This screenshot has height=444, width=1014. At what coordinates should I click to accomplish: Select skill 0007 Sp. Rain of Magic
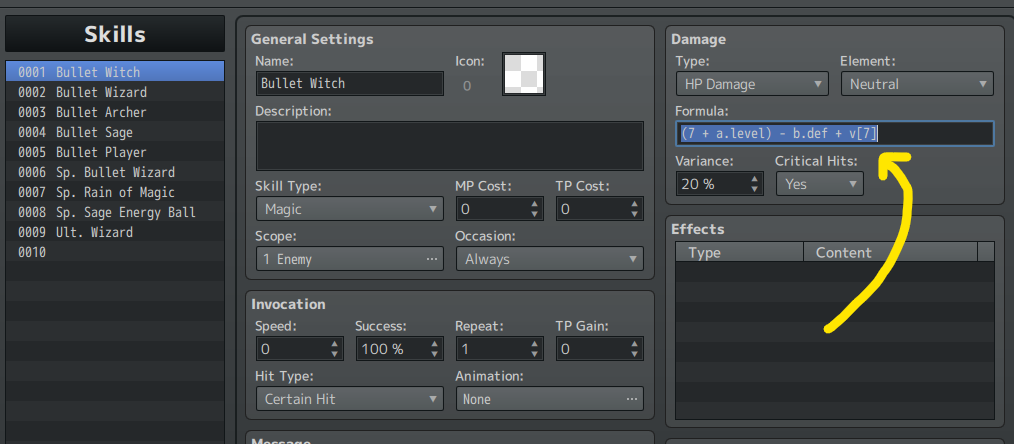[x=115, y=192]
